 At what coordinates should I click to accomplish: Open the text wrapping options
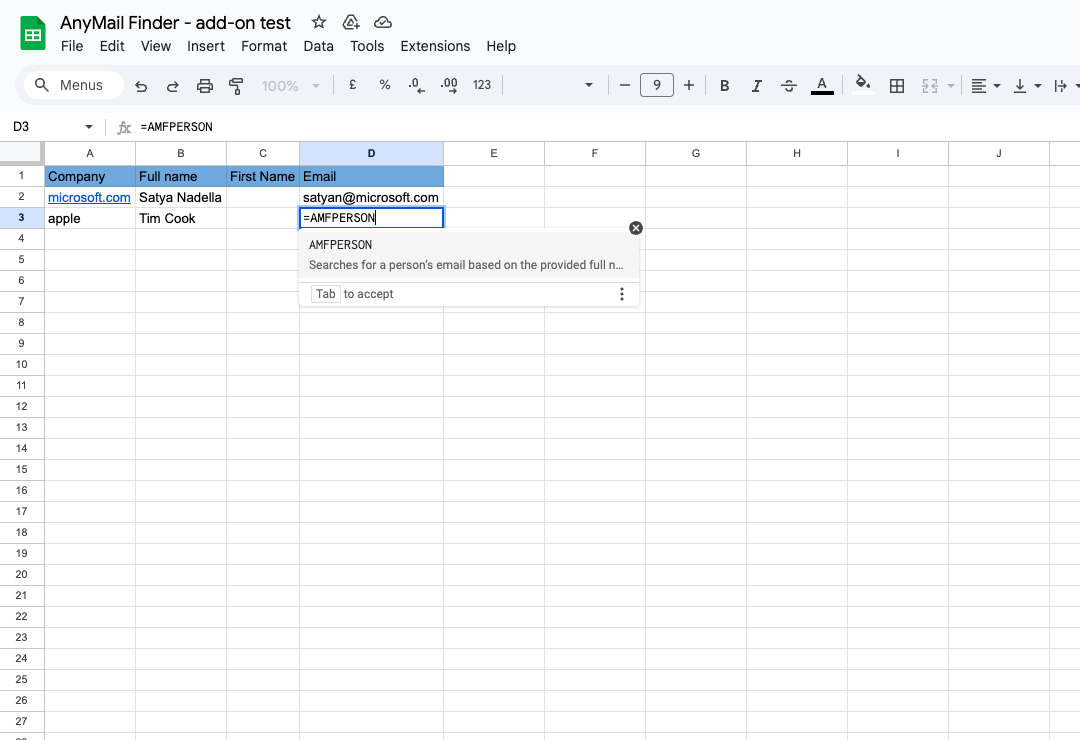click(x=1065, y=85)
